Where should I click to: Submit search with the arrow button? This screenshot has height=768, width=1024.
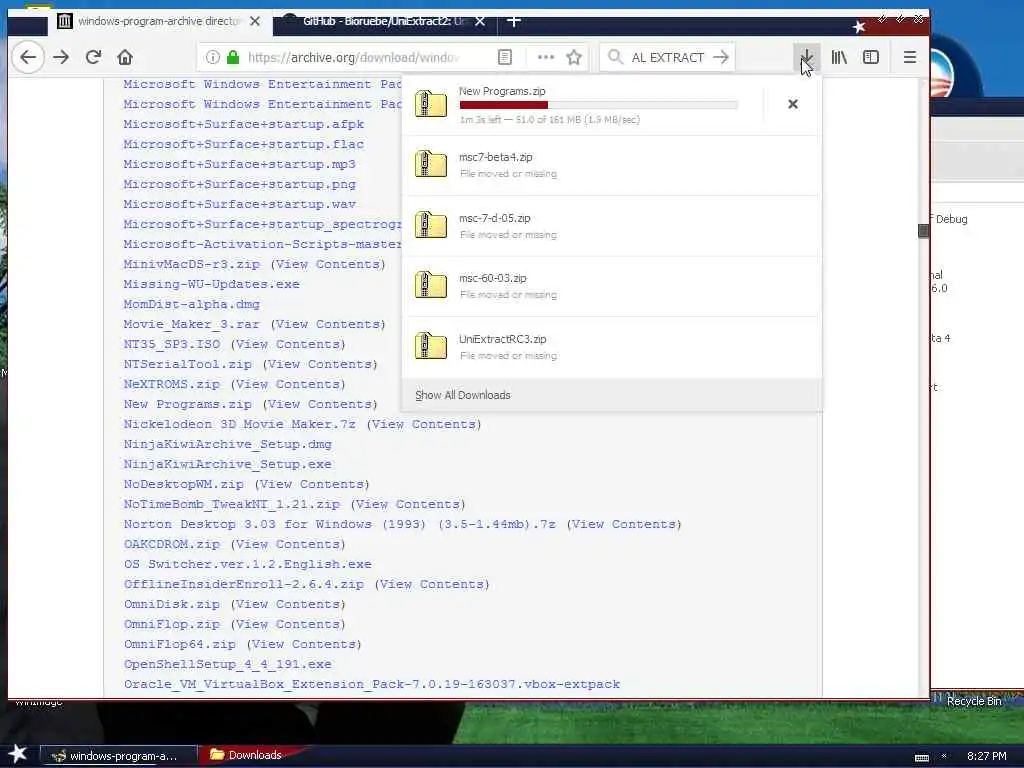[720, 57]
